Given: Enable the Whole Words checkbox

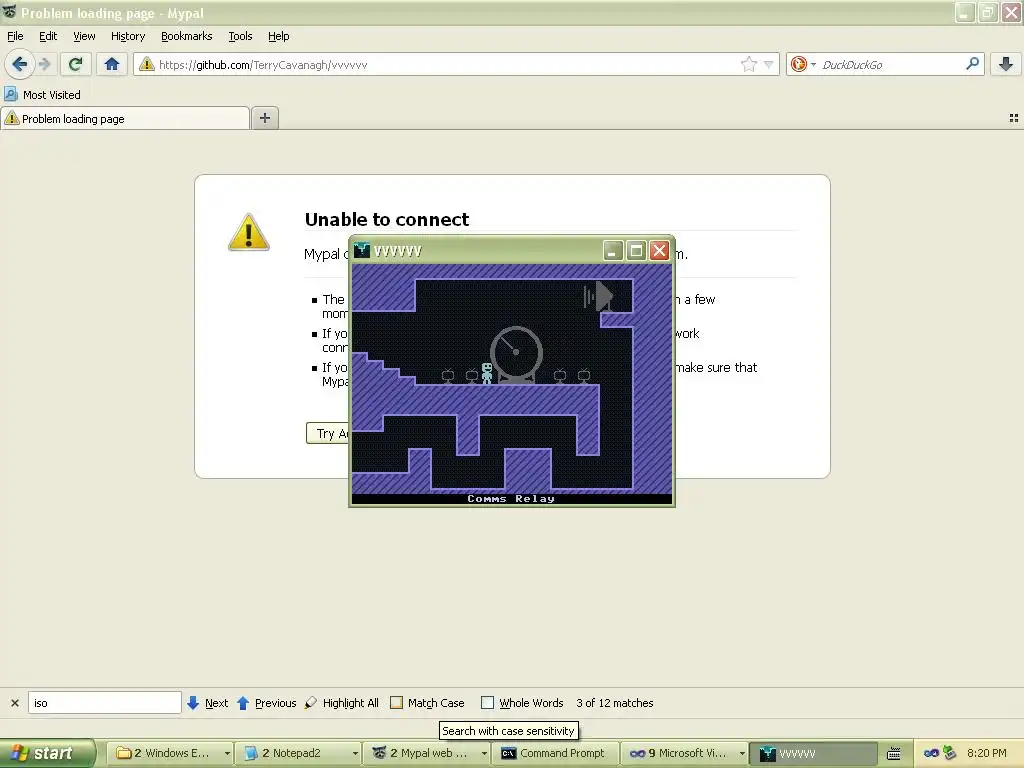Looking at the screenshot, I should pos(487,703).
